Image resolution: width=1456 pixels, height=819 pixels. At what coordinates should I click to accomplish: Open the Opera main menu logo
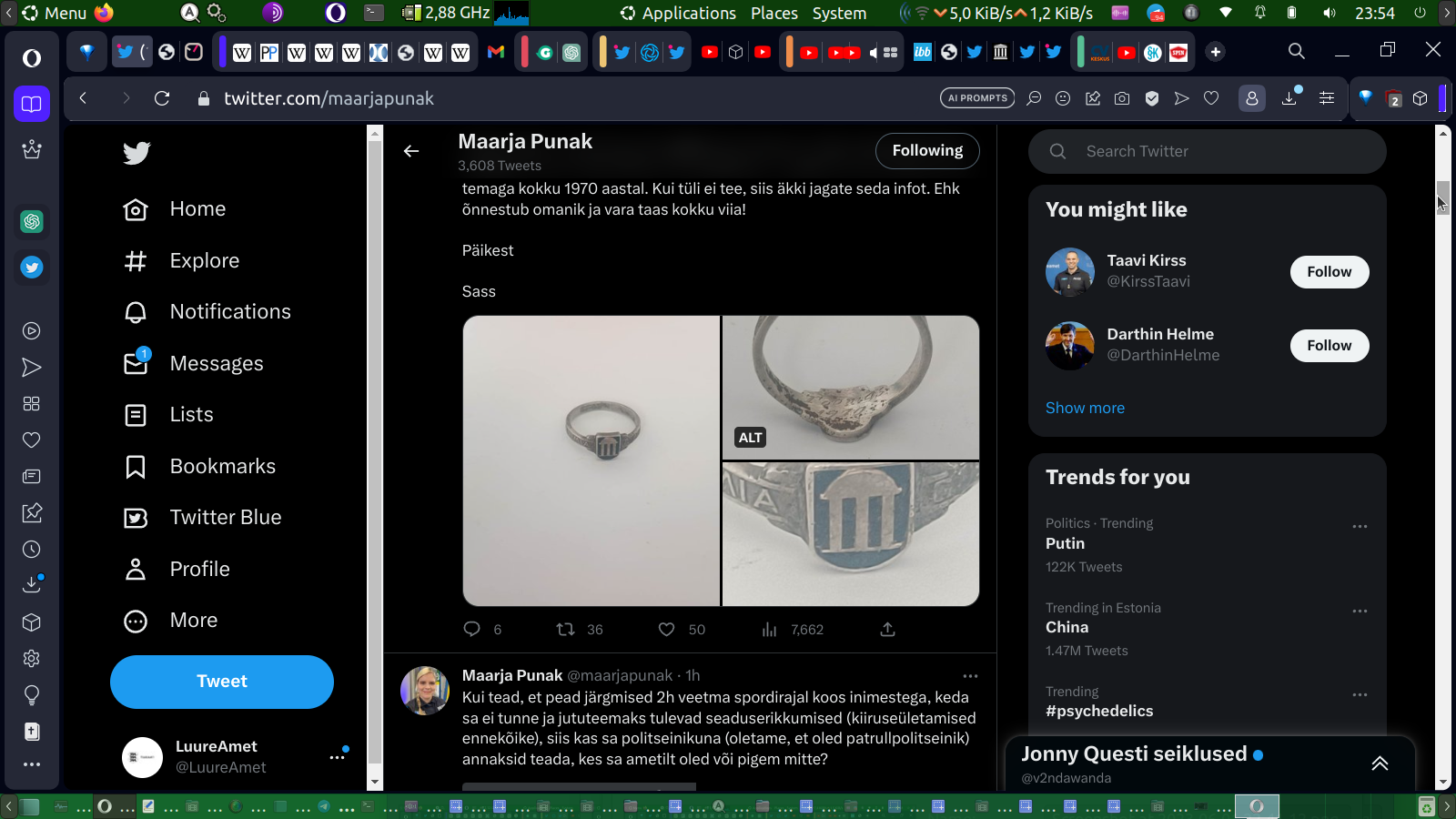click(x=32, y=58)
